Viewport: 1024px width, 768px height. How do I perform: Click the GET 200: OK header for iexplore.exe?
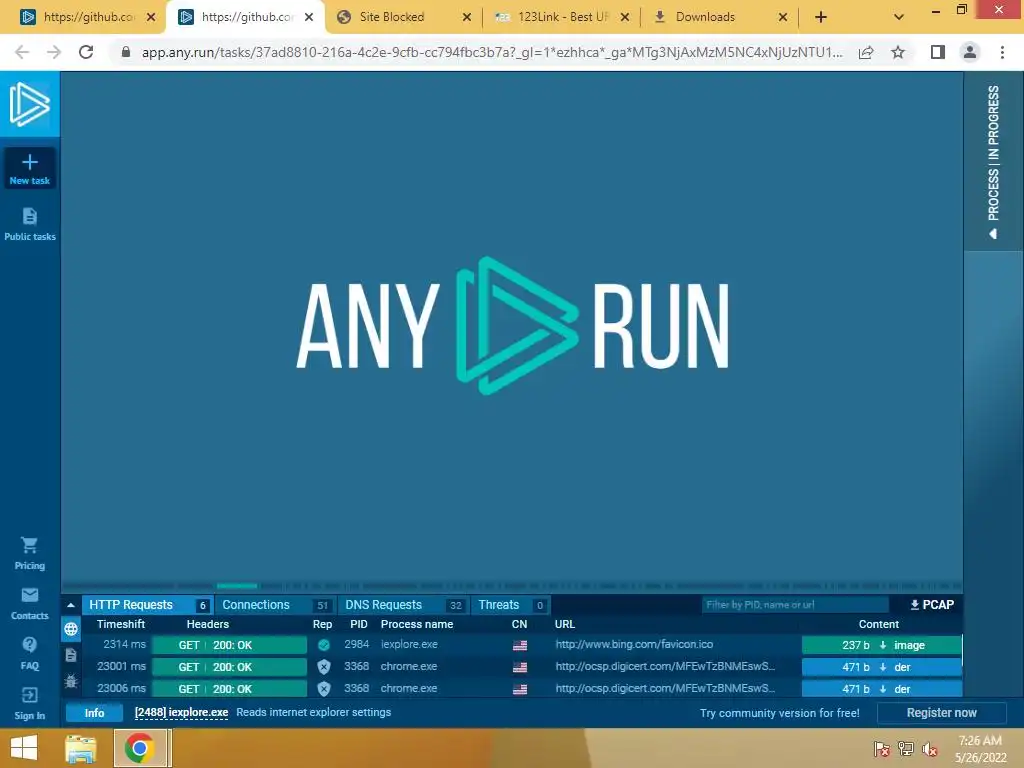(x=229, y=645)
